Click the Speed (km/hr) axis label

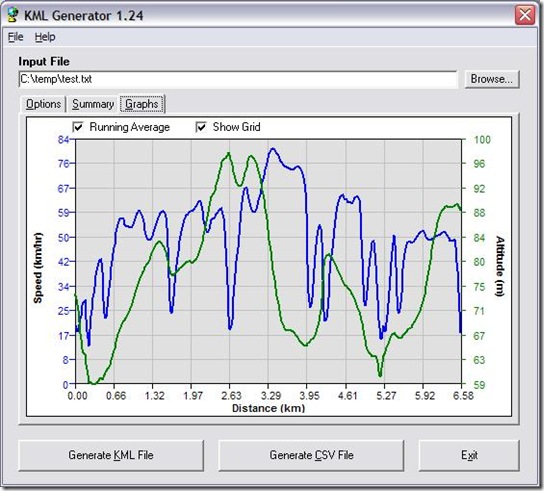(38, 268)
